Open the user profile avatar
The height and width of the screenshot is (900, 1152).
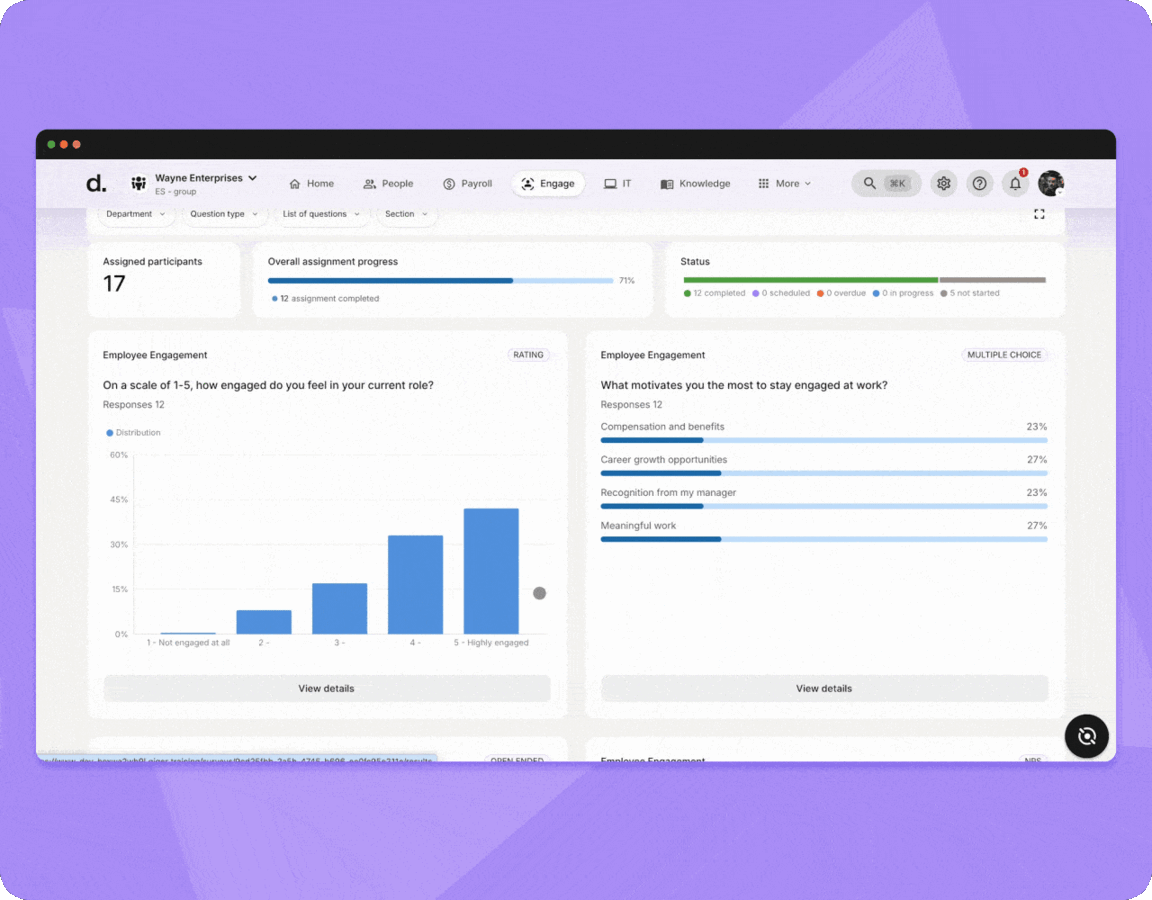(1051, 184)
